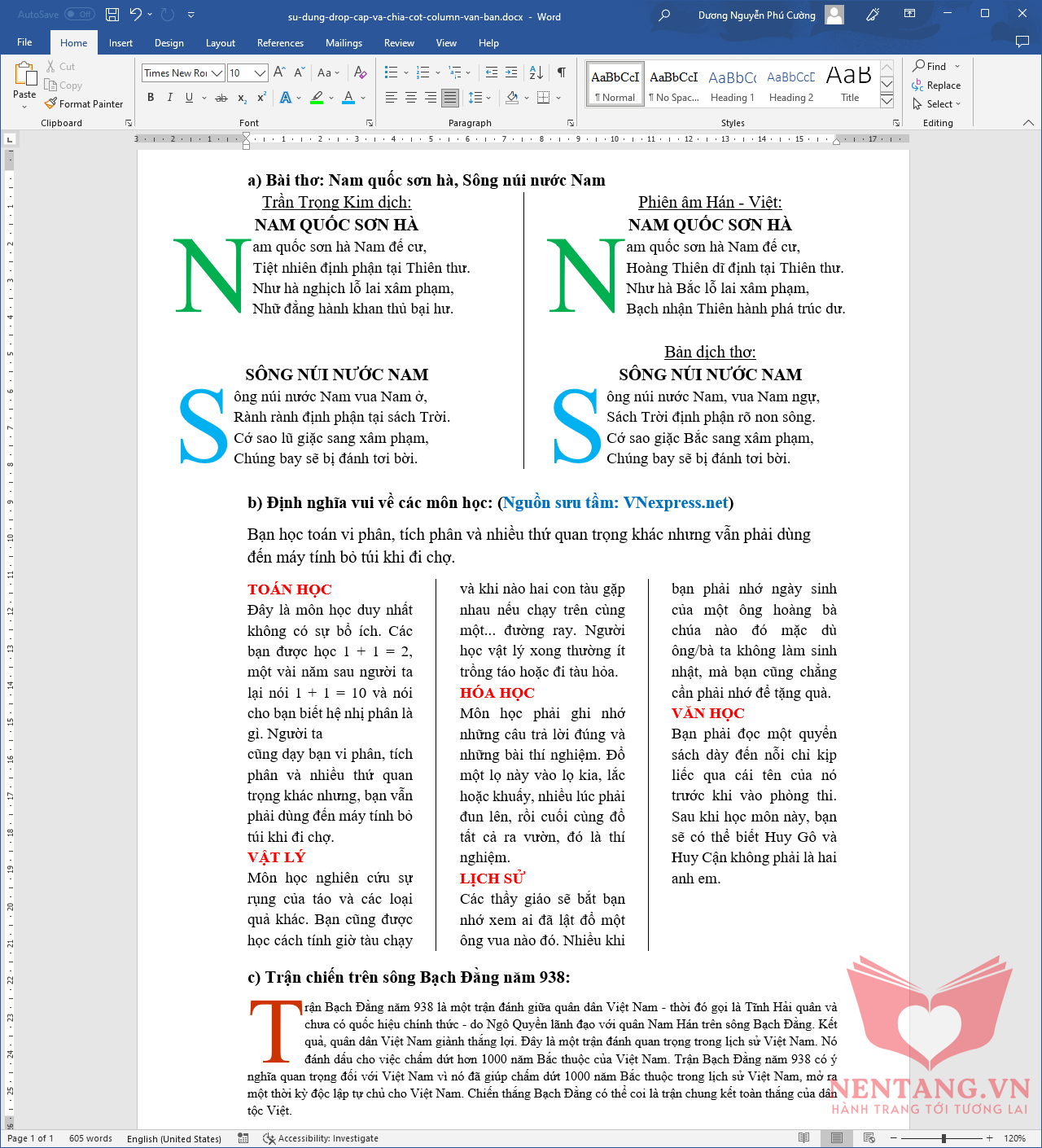Clear all formatting from selection
The image size is (1042, 1148).
[x=361, y=72]
